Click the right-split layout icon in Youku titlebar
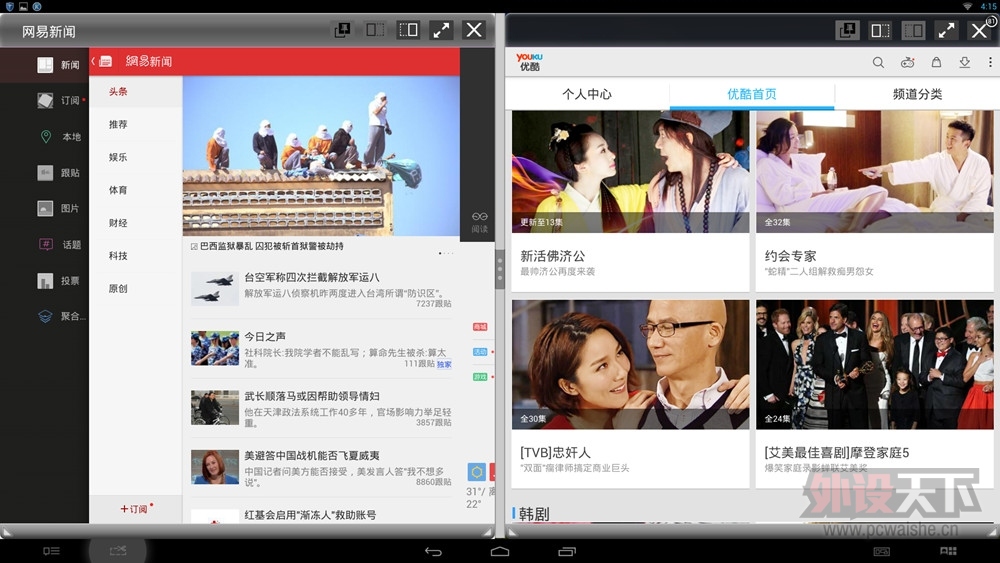The image size is (1000, 563). coord(913,31)
